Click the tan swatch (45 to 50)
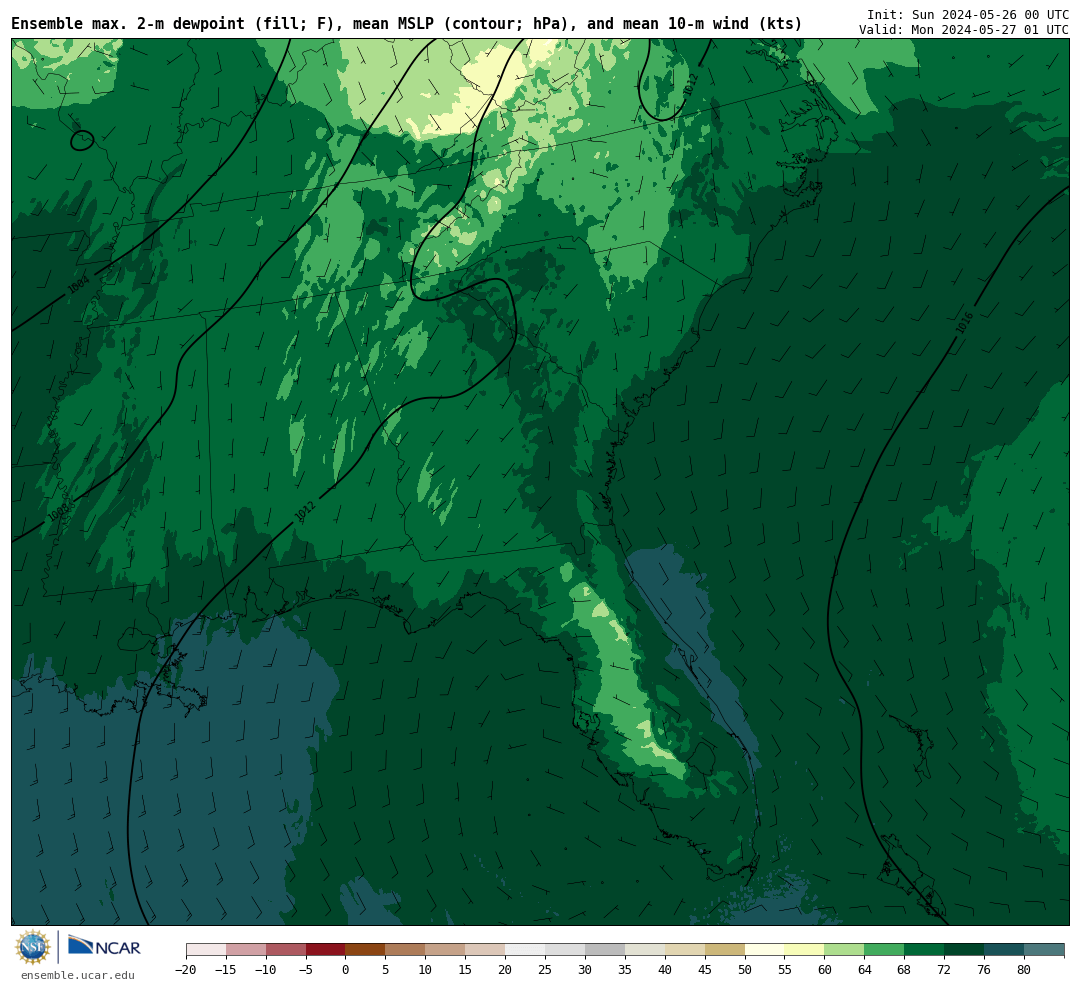1080x988 pixels. point(725,950)
